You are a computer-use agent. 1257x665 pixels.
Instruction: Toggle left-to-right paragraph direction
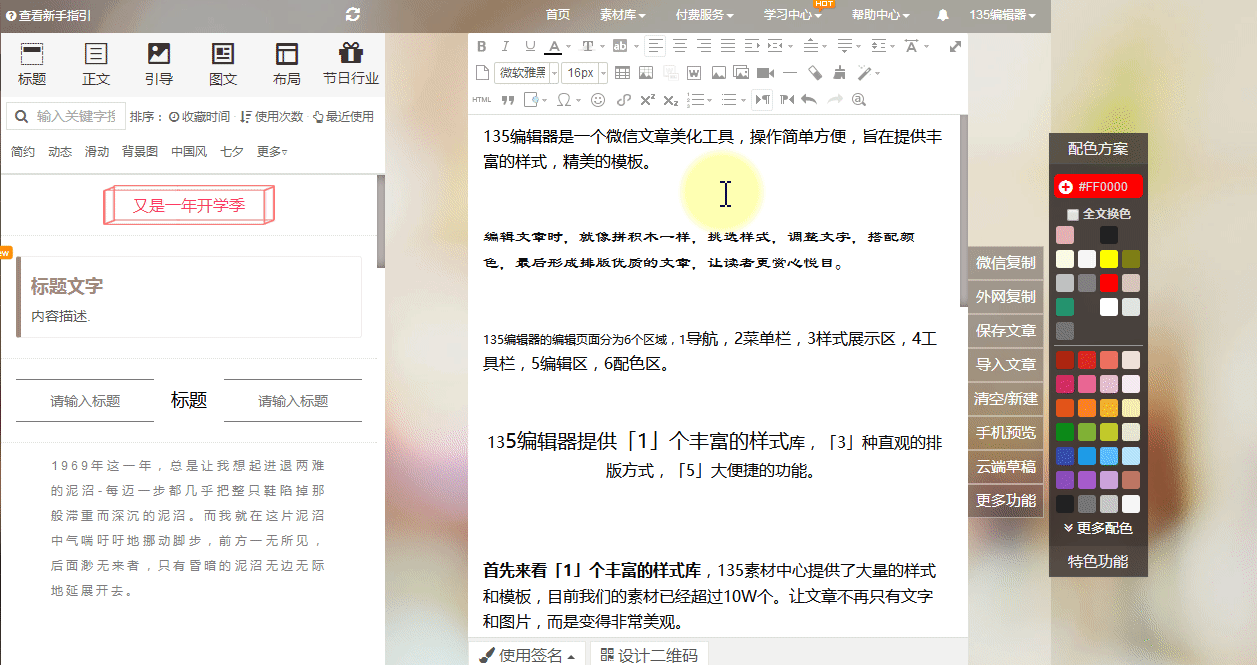tap(762, 99)
